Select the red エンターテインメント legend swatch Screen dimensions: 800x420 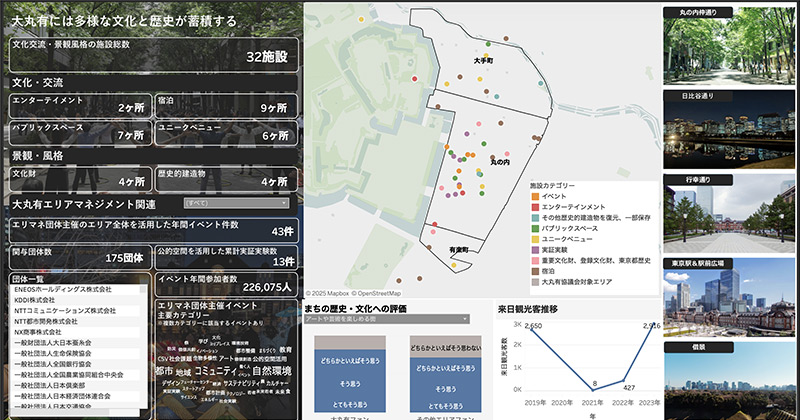point(535,206)
